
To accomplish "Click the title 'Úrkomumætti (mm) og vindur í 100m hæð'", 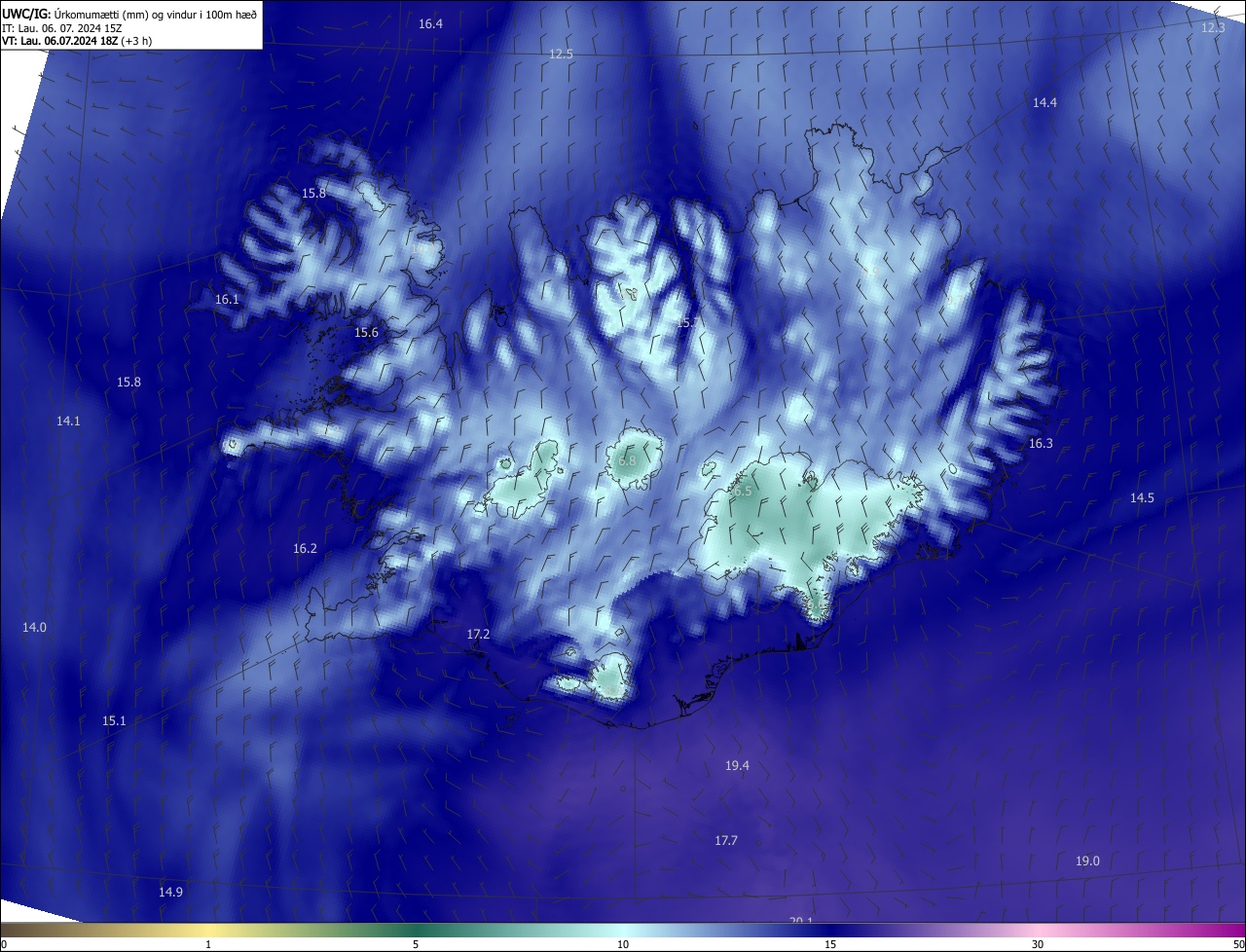I will pyautogui.click(x=155, y=14).
